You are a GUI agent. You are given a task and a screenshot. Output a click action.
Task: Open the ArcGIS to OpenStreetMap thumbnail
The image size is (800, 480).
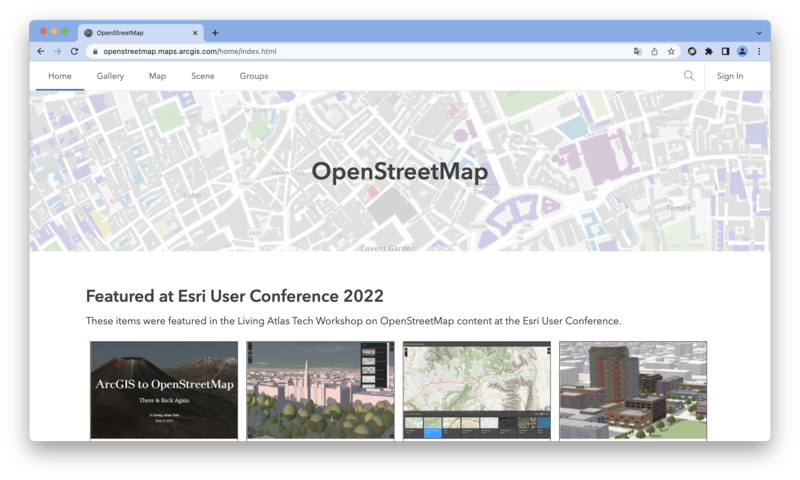pos(164,390)
